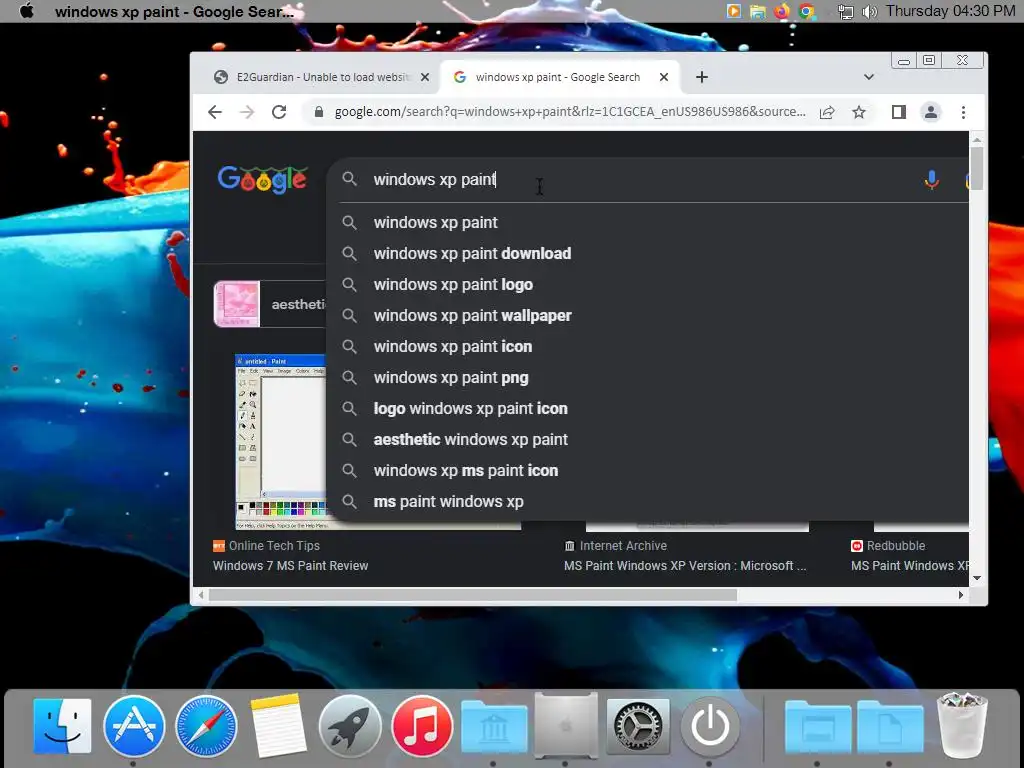Open the Apple menu
Screen dimensions: 1024x768
tap(27, 11)
